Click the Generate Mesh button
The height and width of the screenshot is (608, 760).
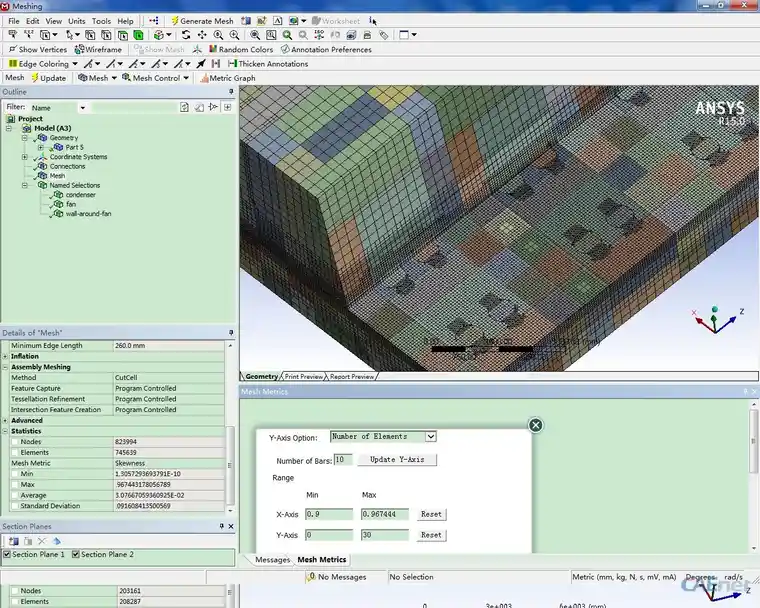coord(202,21)
